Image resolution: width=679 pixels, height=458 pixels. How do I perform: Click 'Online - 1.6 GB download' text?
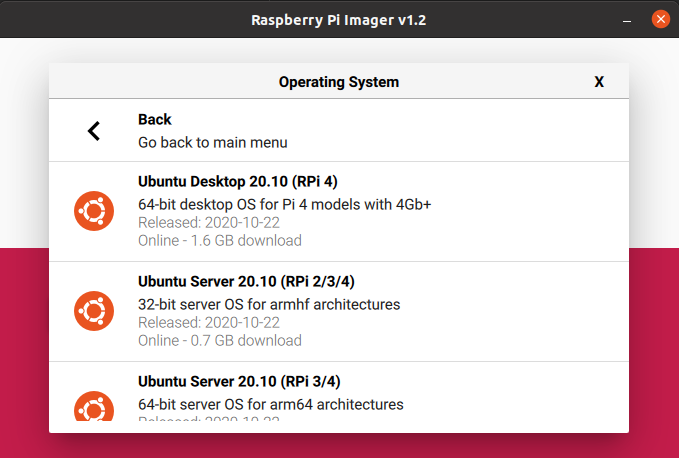[x=220, y=240]
